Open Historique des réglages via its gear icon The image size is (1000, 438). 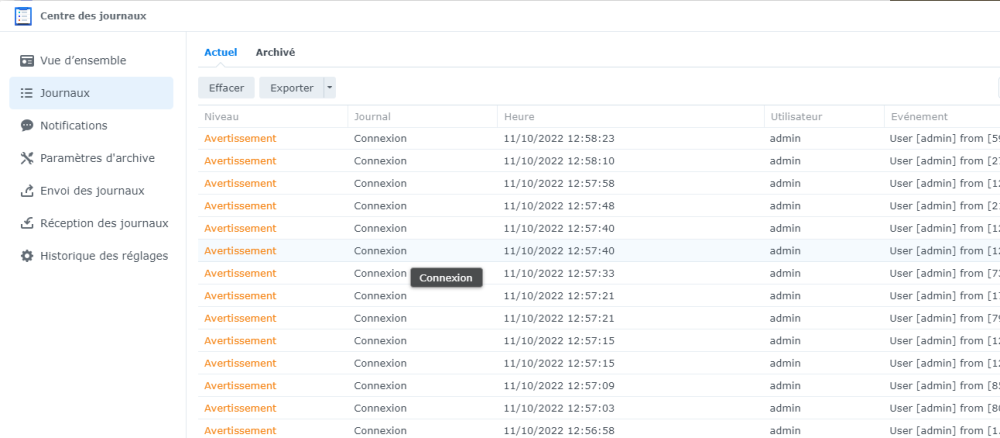pos(27,256)
